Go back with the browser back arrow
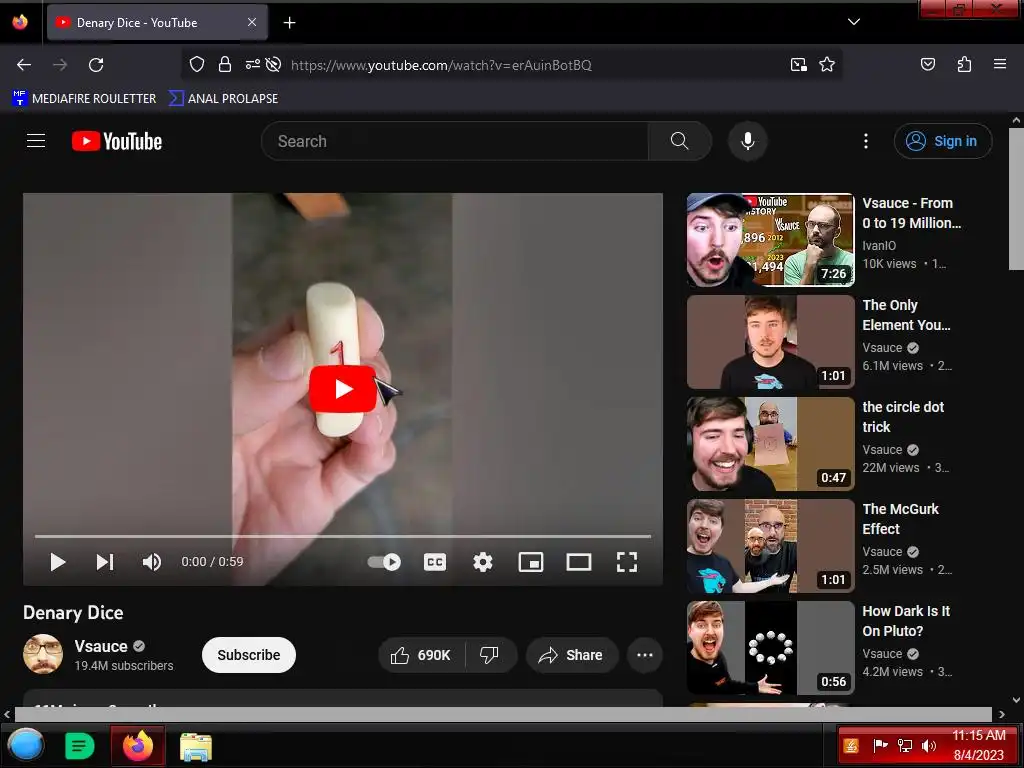 [24, 65]
